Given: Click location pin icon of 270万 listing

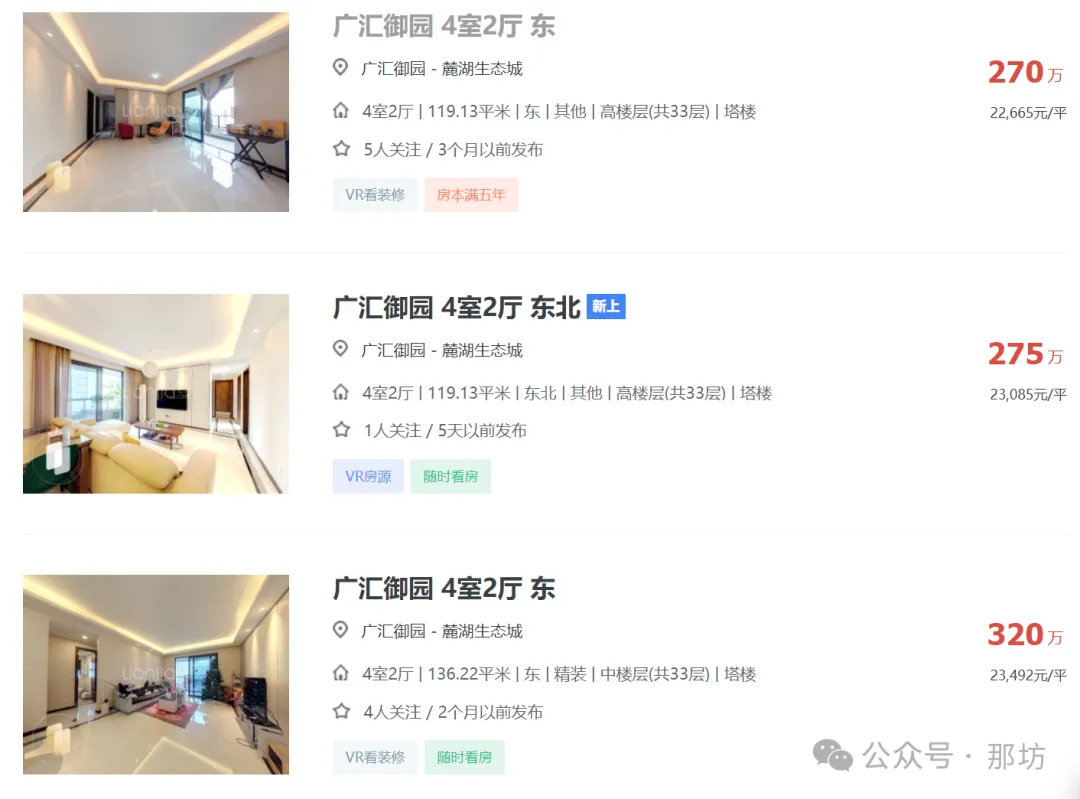Looking at the screenshot, I should 340,68.
